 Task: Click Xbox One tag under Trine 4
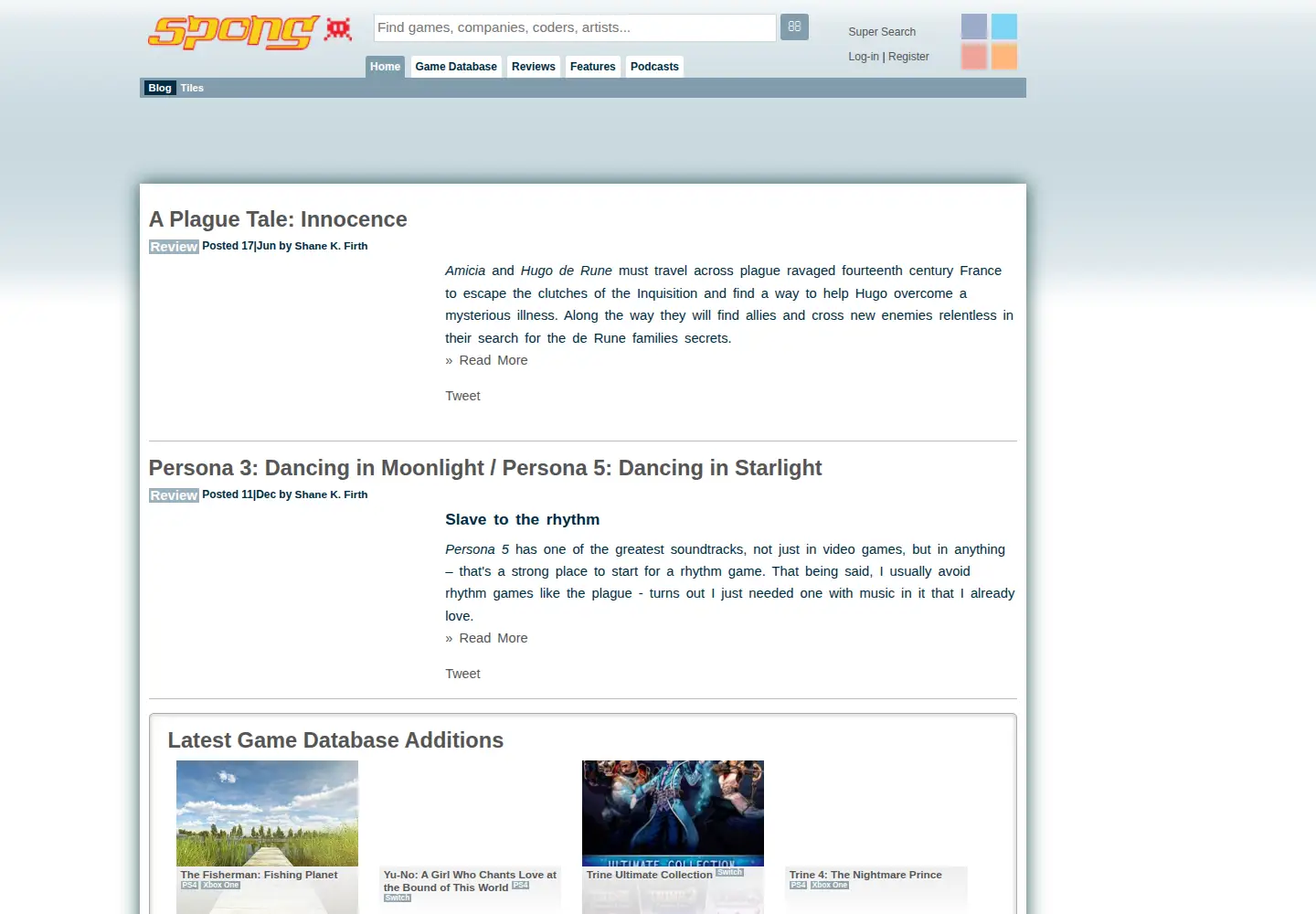(x=830, y=885)
